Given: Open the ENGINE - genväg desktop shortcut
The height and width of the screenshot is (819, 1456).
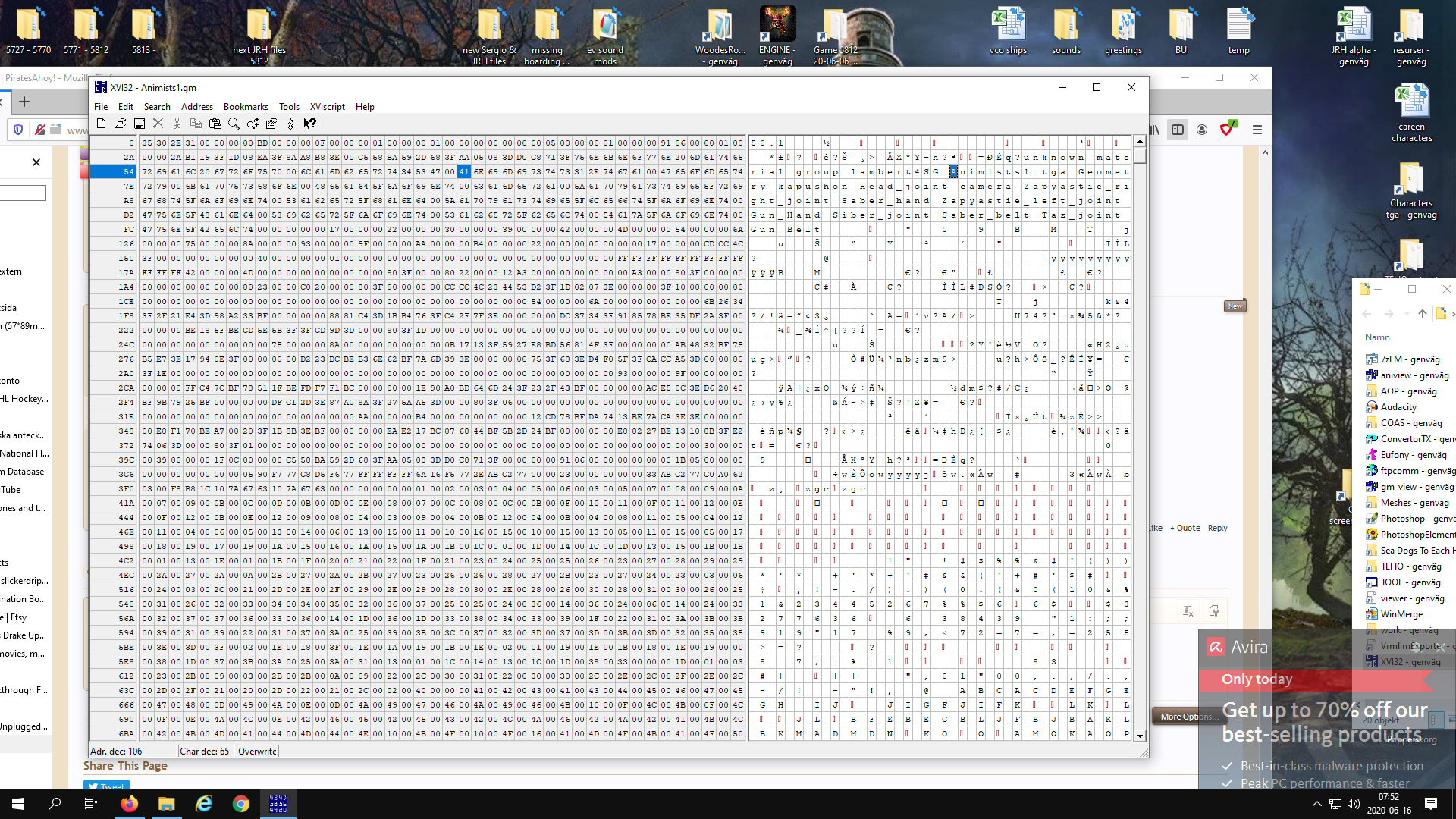Looking at the screenshot, I should (x=777, y=36).
